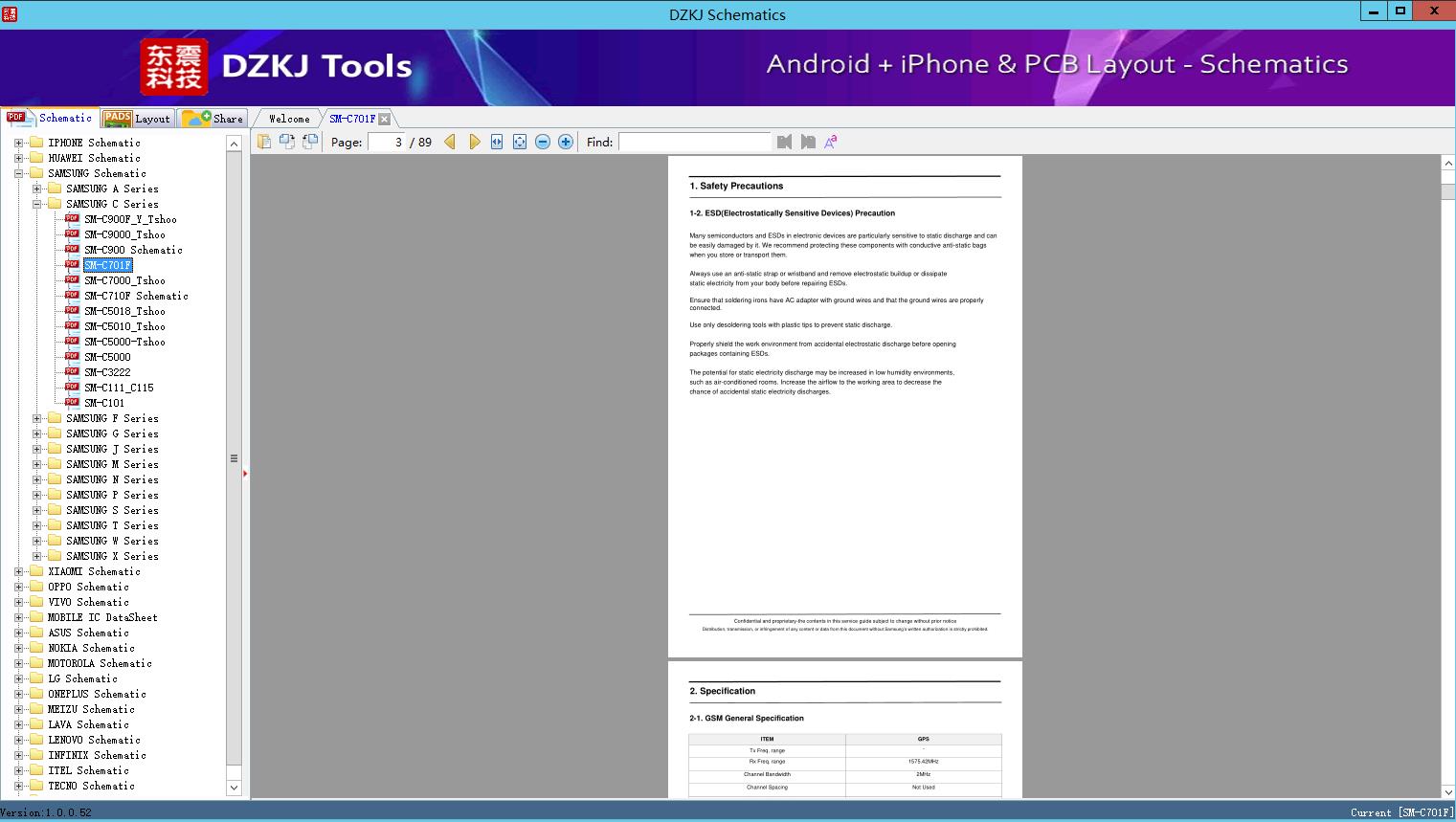The width and height of the screenshot is (1456, 822).
Task: Click the find next icon
Action: (808, 142)
